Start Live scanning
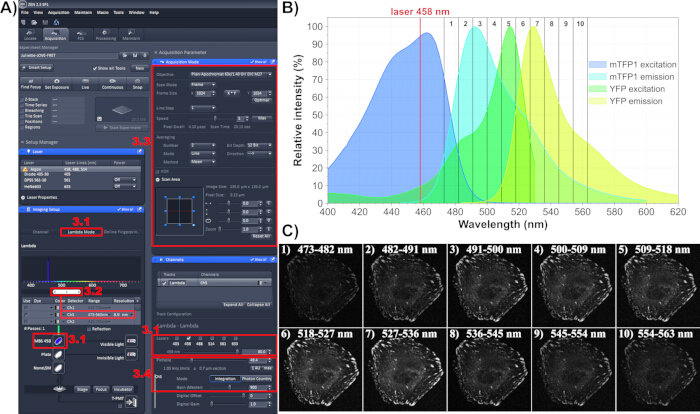 click(85, 84)
